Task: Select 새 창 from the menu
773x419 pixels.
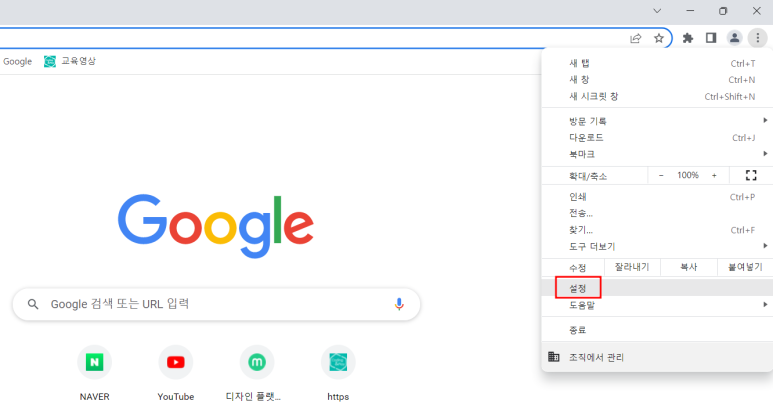Action: click(x=657, y=79)
